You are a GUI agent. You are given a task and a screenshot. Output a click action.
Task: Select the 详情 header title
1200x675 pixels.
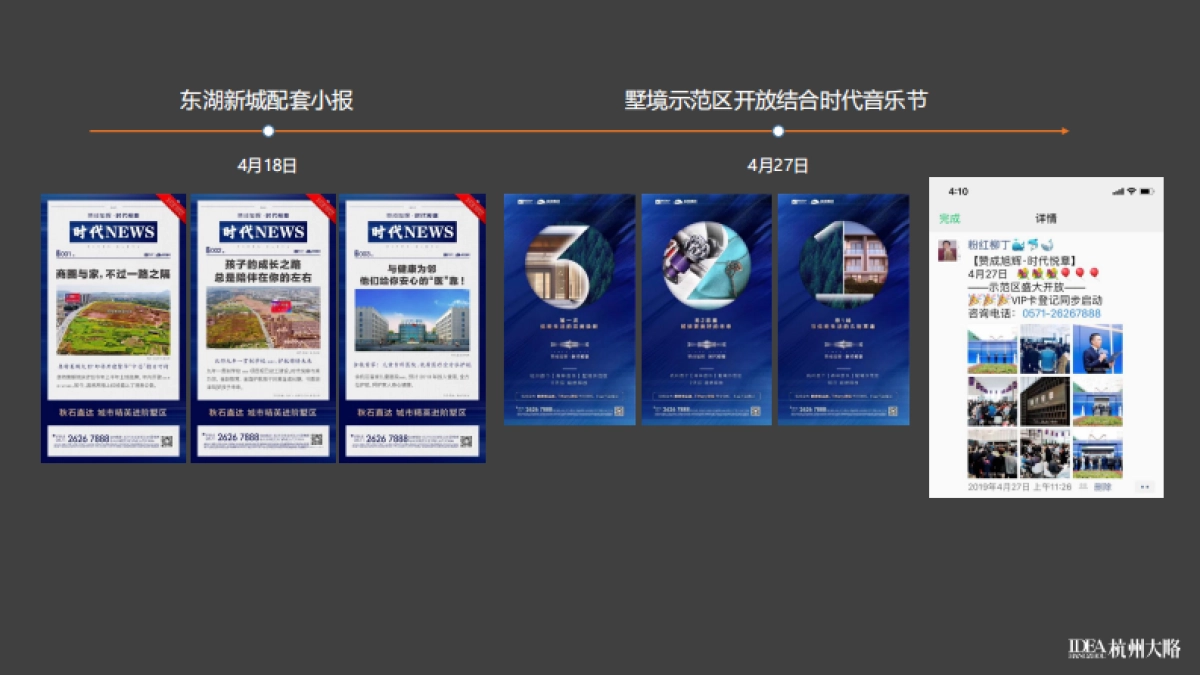pos(1045,216)
